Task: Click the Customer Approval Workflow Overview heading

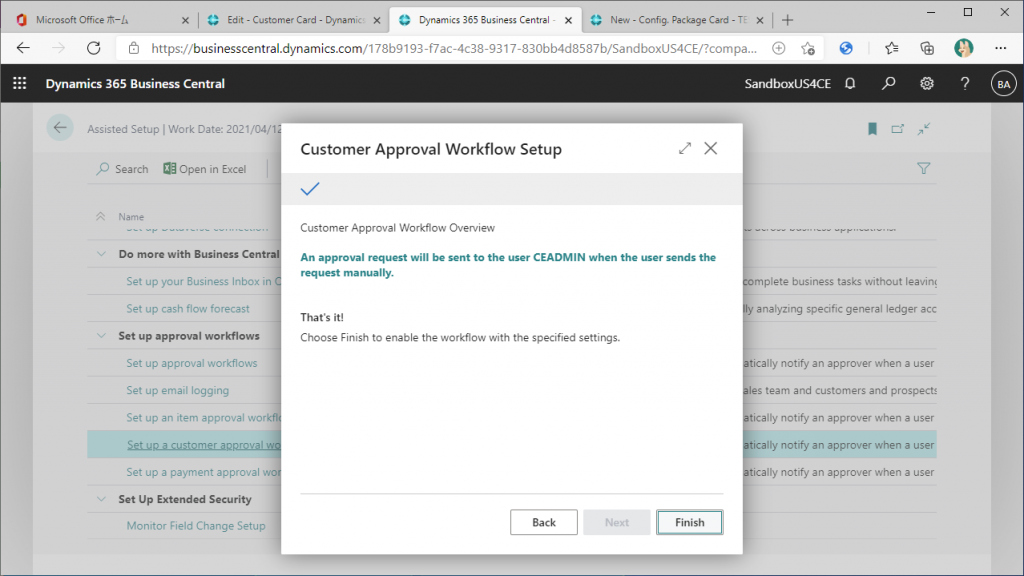Action: coord(398,228)
